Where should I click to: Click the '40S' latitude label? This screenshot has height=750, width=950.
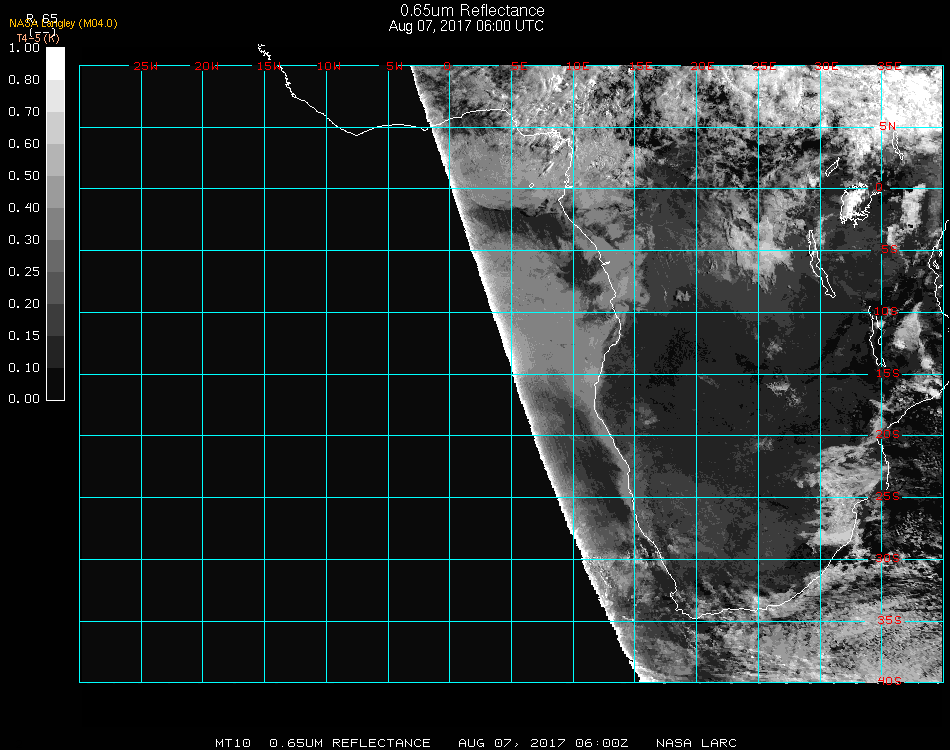(889, 681)
